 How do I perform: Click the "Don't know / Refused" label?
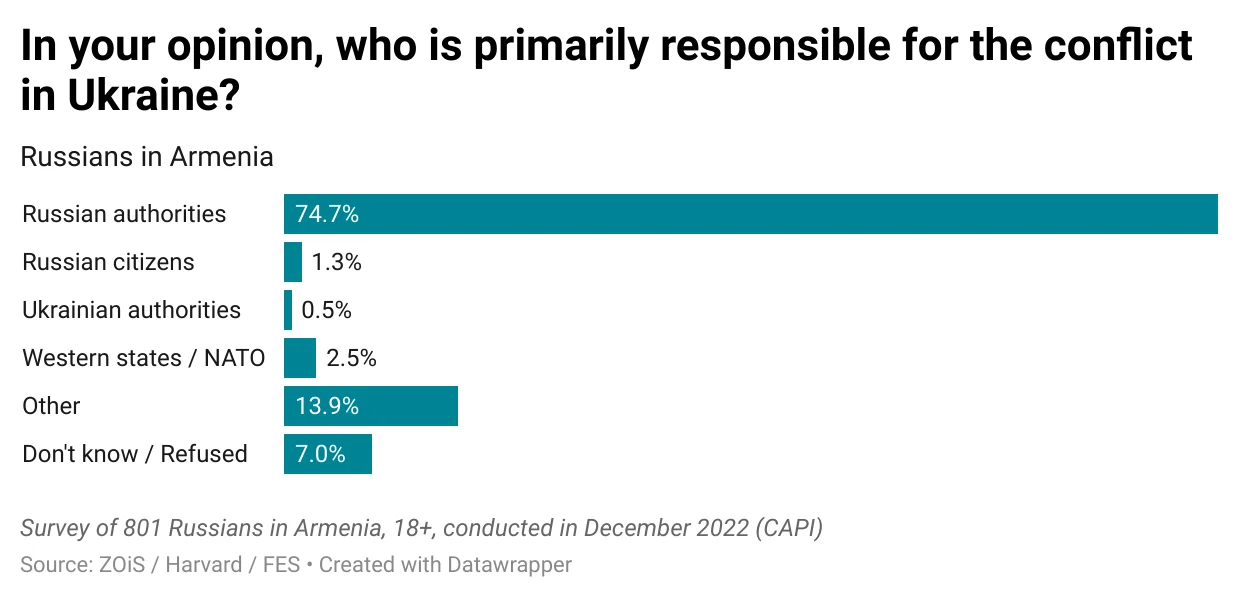[135, 454]
